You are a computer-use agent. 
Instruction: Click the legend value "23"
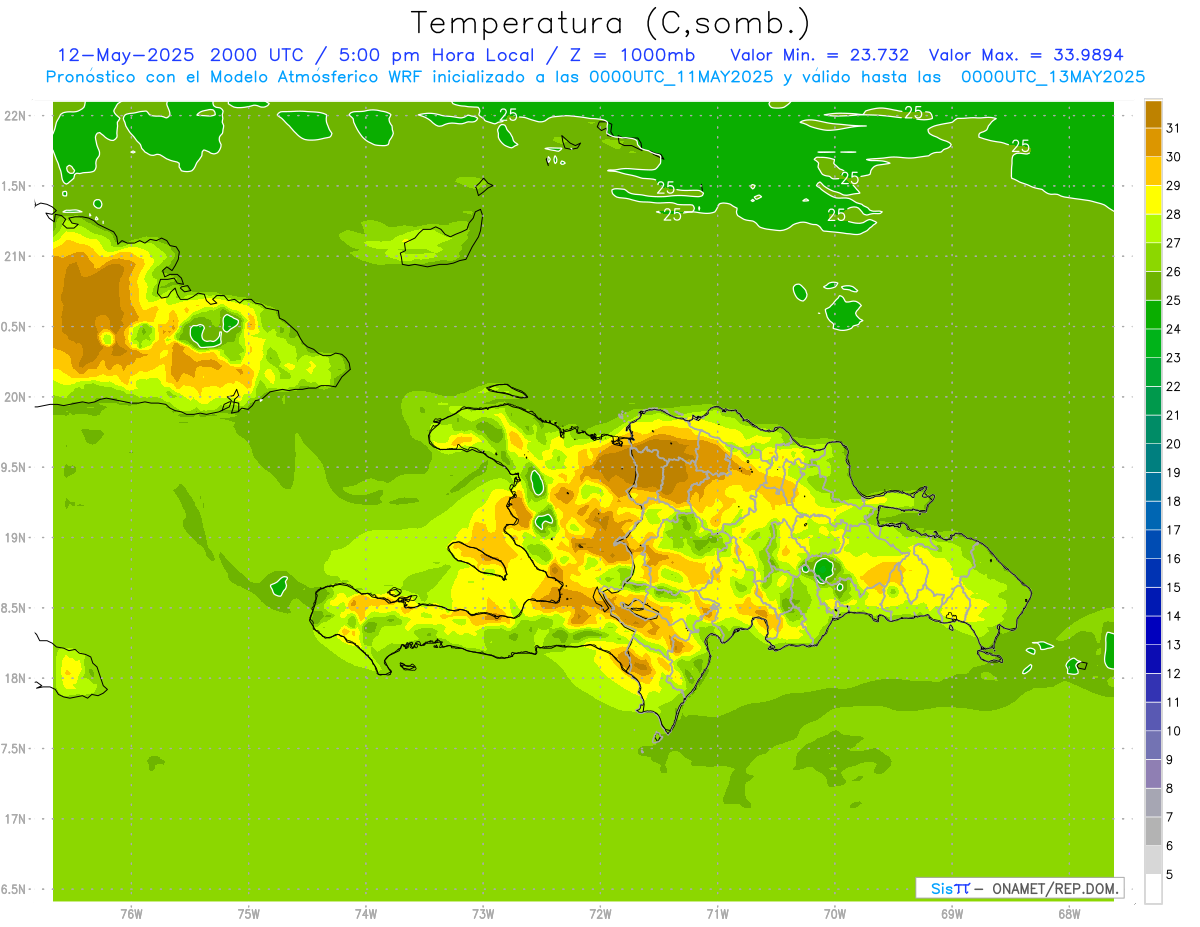pos(1174,358)
